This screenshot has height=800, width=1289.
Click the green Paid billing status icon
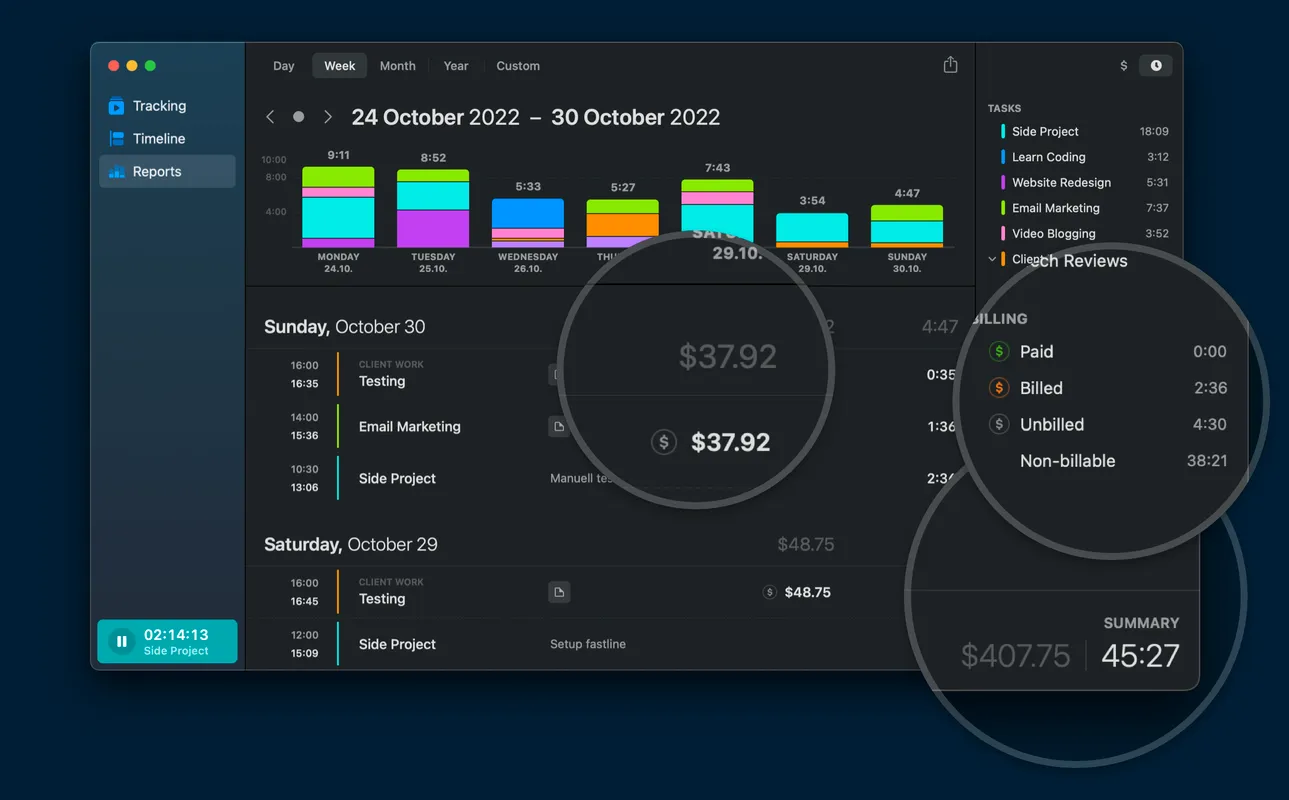click(x=998, y=351)
